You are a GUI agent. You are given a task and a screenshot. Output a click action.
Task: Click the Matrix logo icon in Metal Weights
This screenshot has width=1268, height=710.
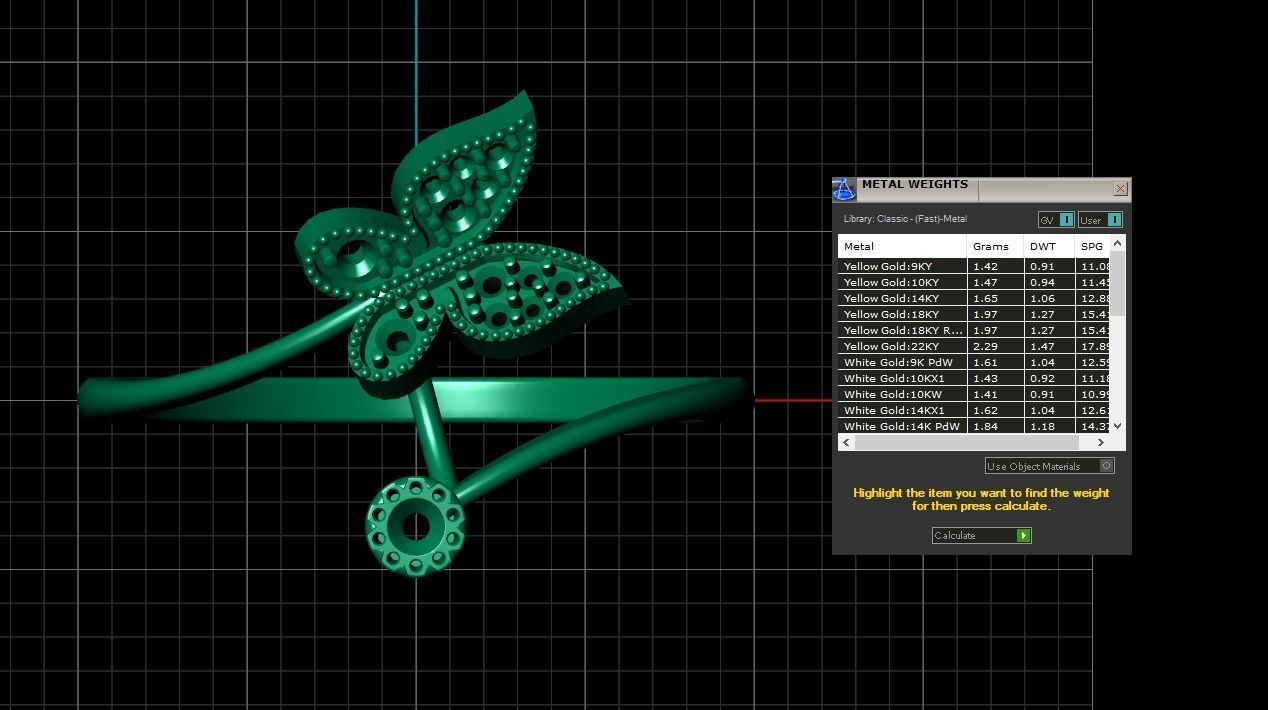pyautogui.click(x=844, y=189)
